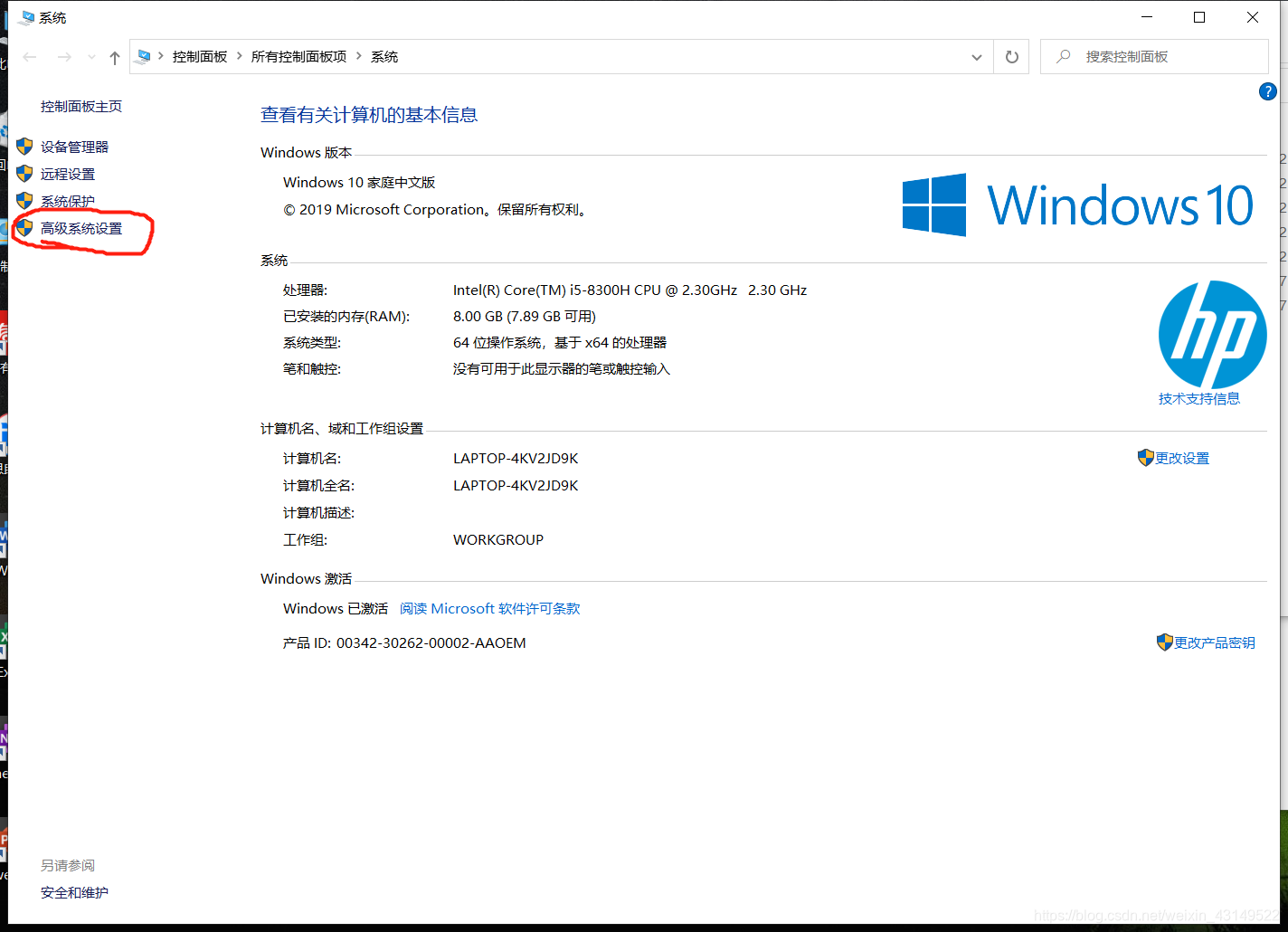The width and height of the screenshot is (1288, 932).
Task: Open 阅读 Microsoft 软件许可条款 link
Action: coord(490,608)
